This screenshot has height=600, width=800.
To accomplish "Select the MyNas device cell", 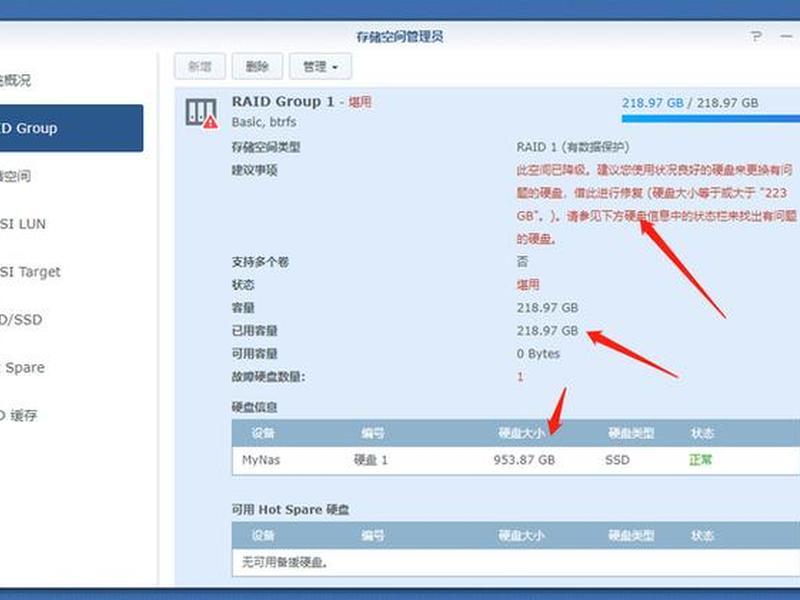I will (261, 460).
